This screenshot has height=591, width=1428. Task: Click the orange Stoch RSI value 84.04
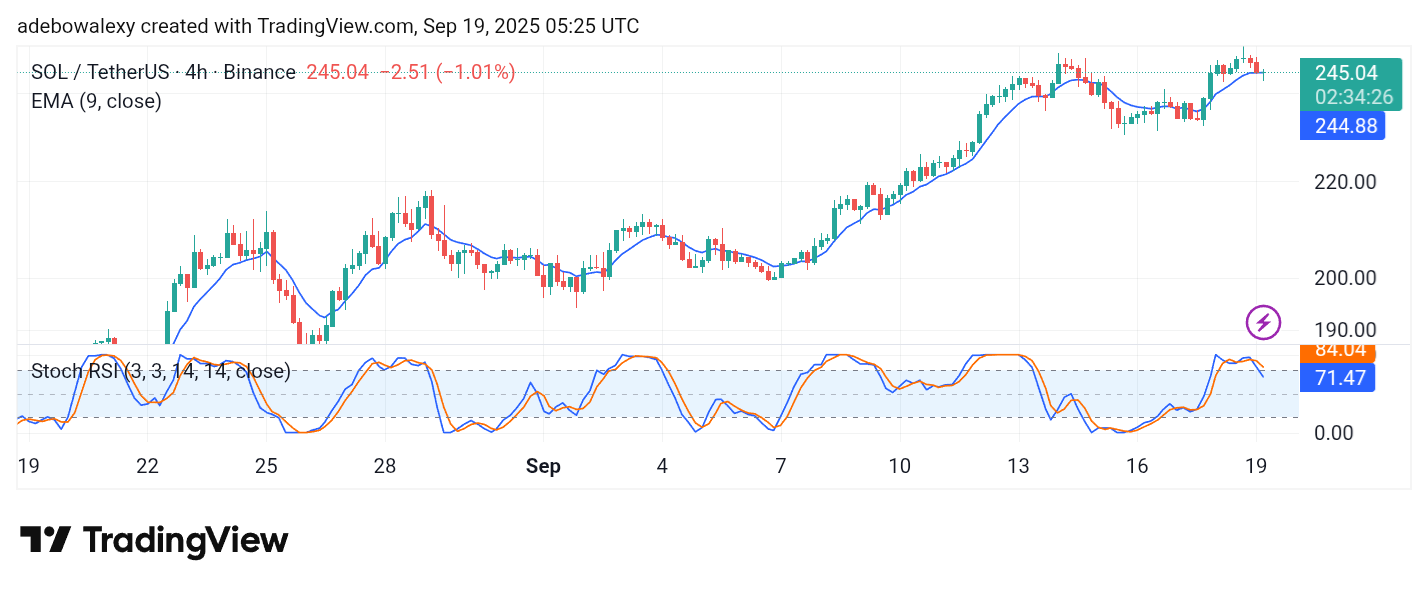[1338, 351]
